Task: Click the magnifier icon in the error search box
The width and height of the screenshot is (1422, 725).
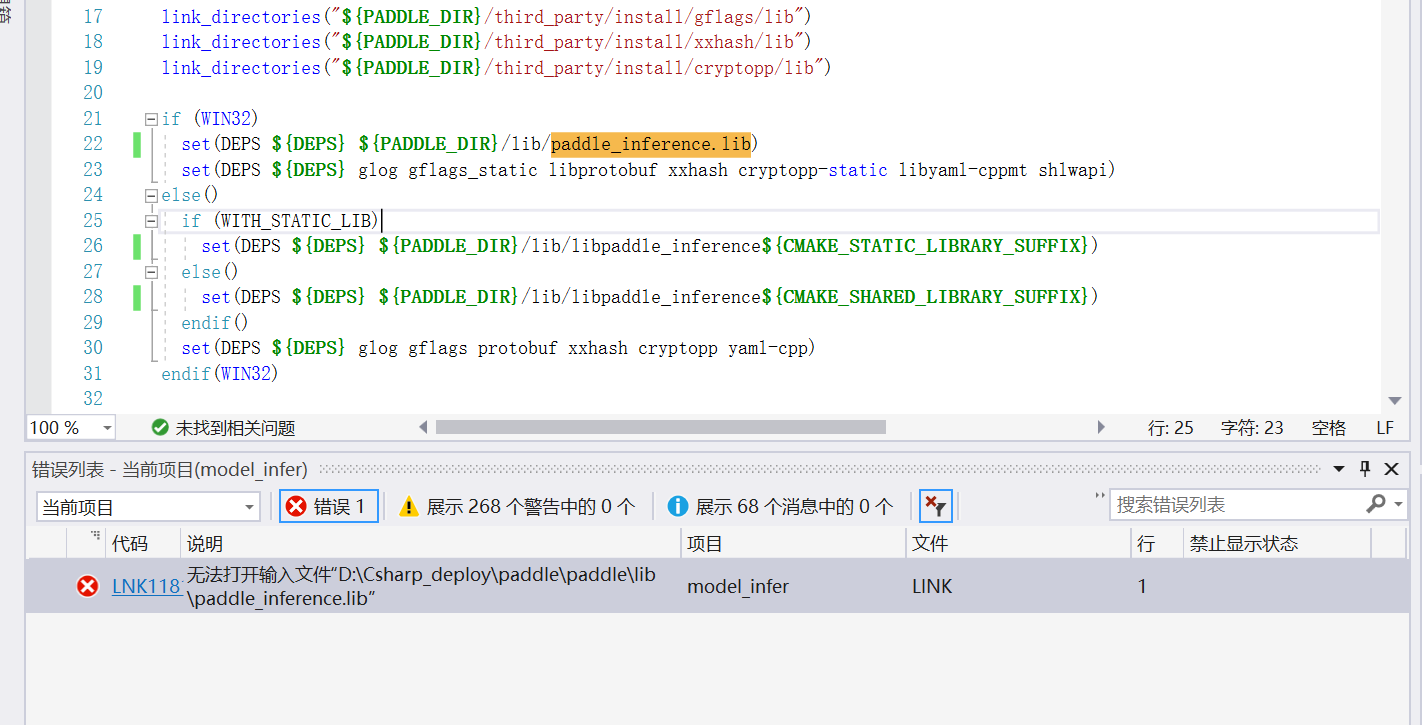Action: (x=1374, y=503)
